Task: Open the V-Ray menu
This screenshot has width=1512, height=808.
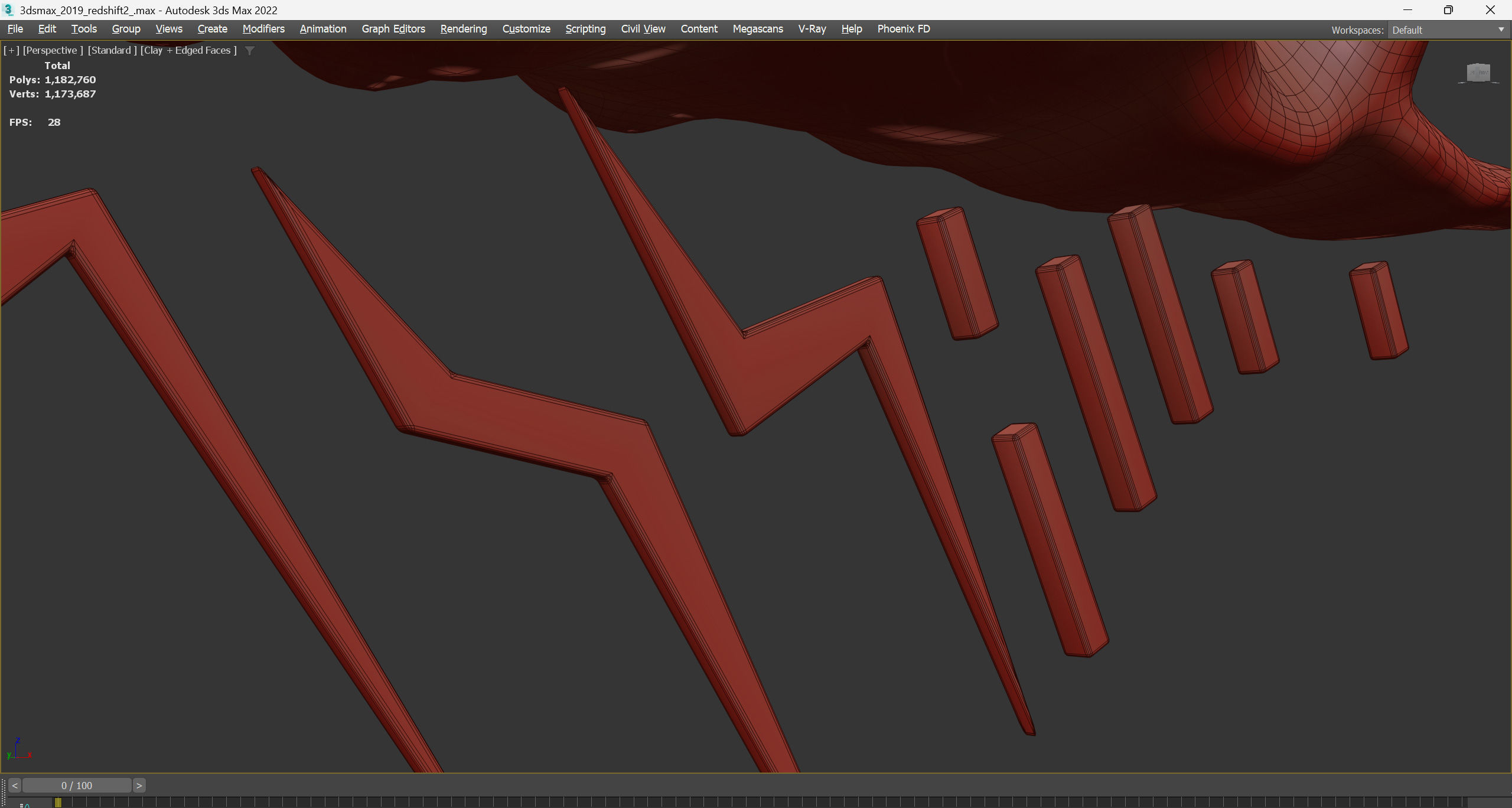Action: click(x=812, y=29)
